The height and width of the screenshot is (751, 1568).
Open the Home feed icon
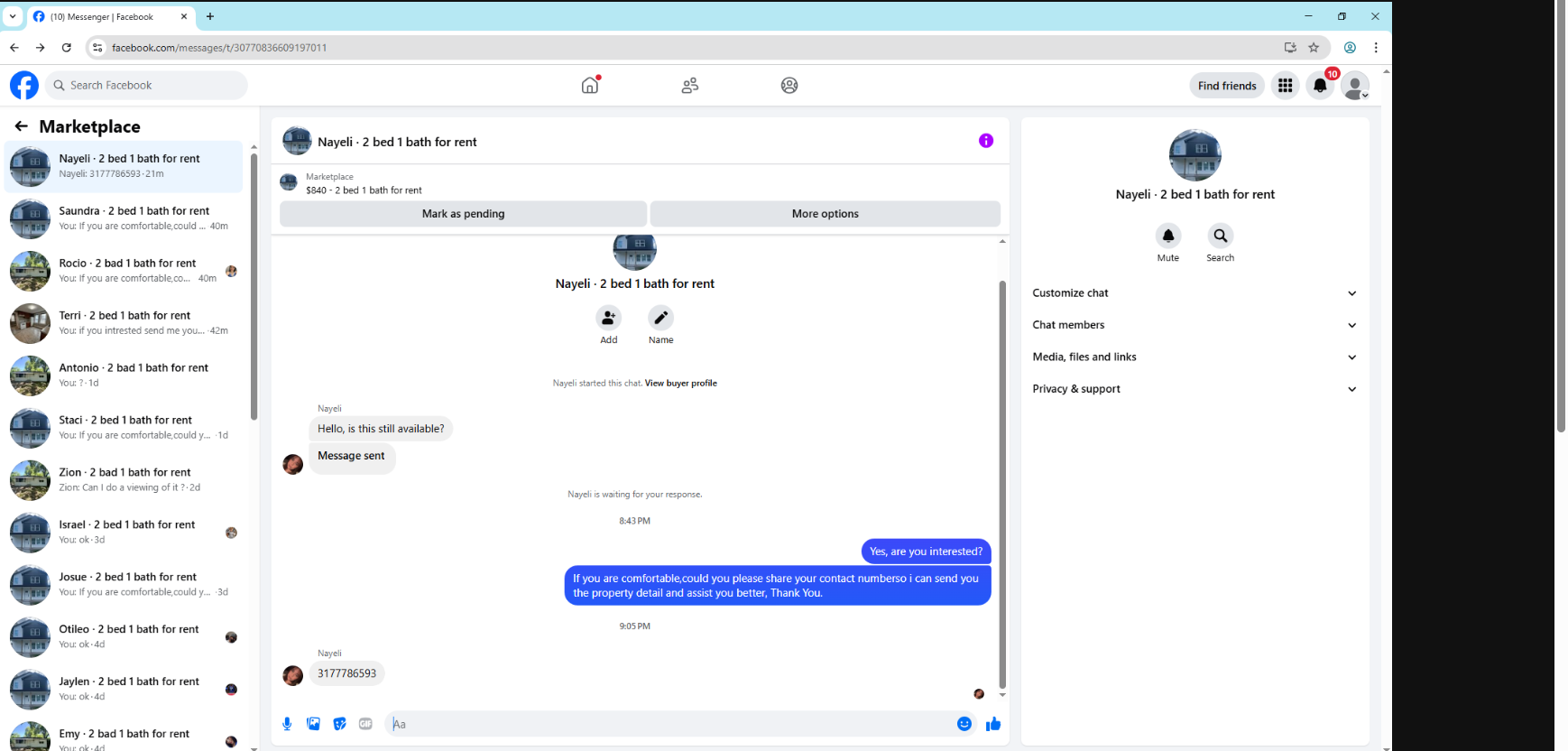(590, 85)
